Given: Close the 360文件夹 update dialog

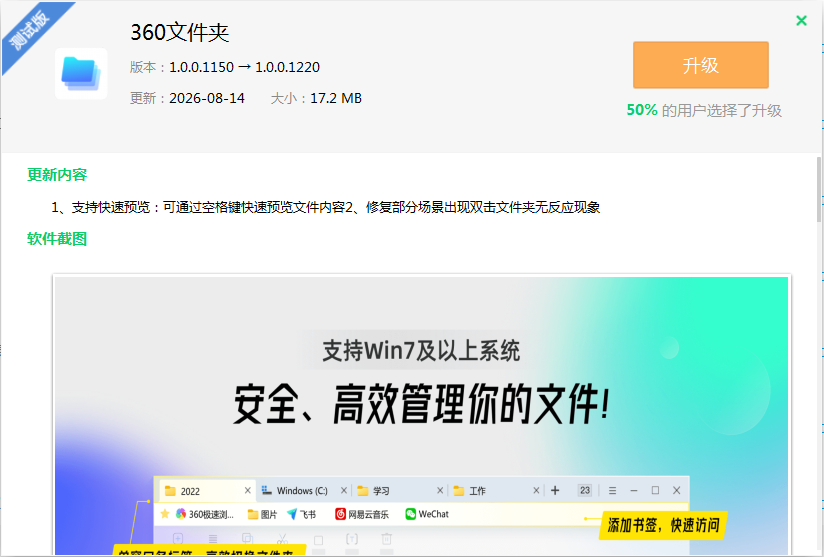Looking at the screenshot, I should 801,20.
